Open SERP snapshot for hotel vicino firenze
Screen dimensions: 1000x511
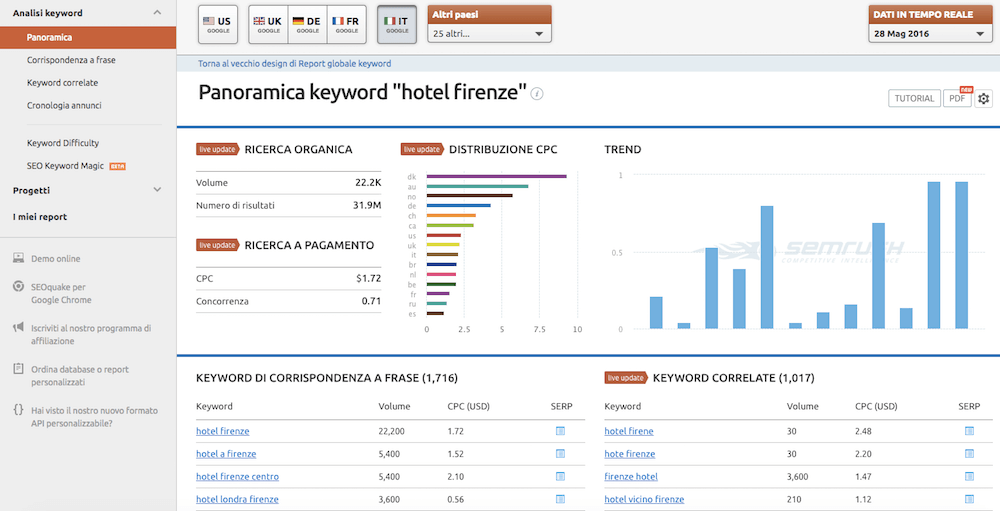point(969,499)
